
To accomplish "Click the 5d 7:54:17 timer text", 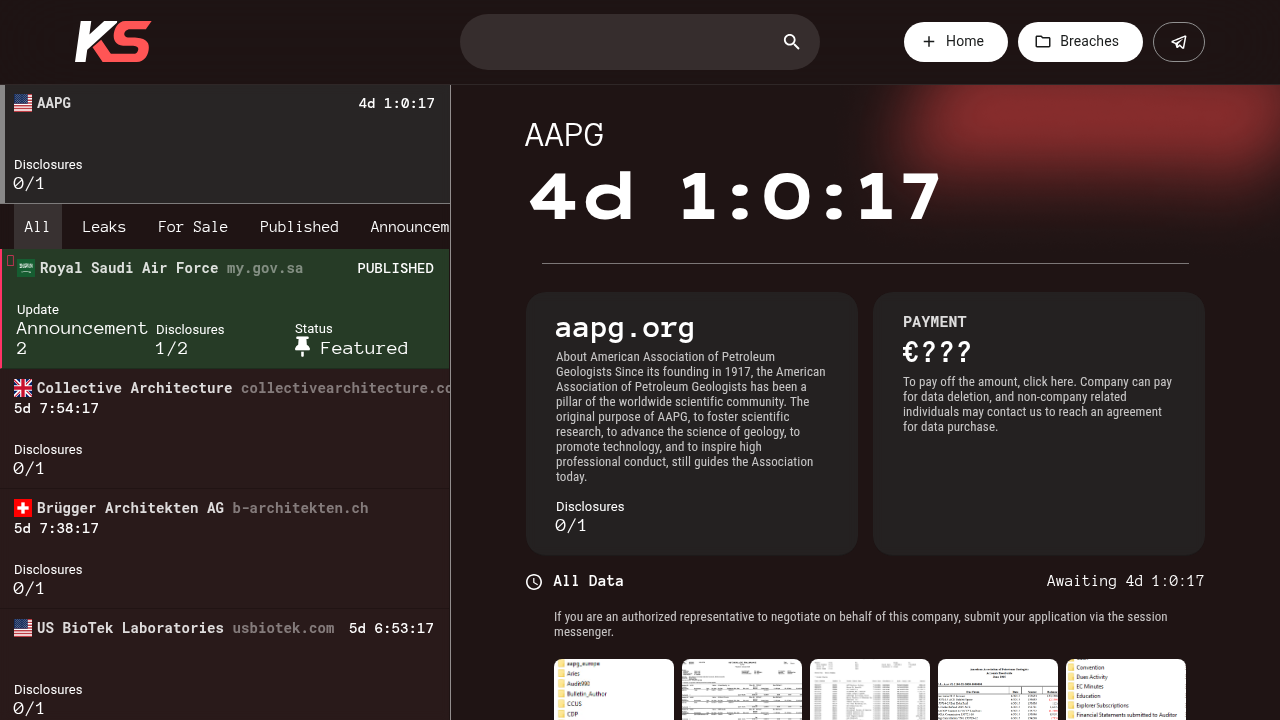I will click(56, 408).
